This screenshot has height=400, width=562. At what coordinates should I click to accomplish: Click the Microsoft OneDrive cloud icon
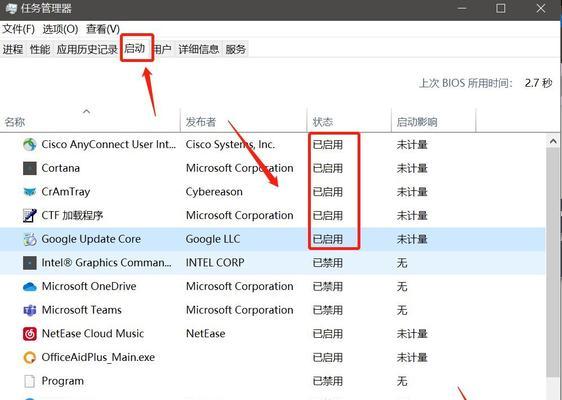30,287
